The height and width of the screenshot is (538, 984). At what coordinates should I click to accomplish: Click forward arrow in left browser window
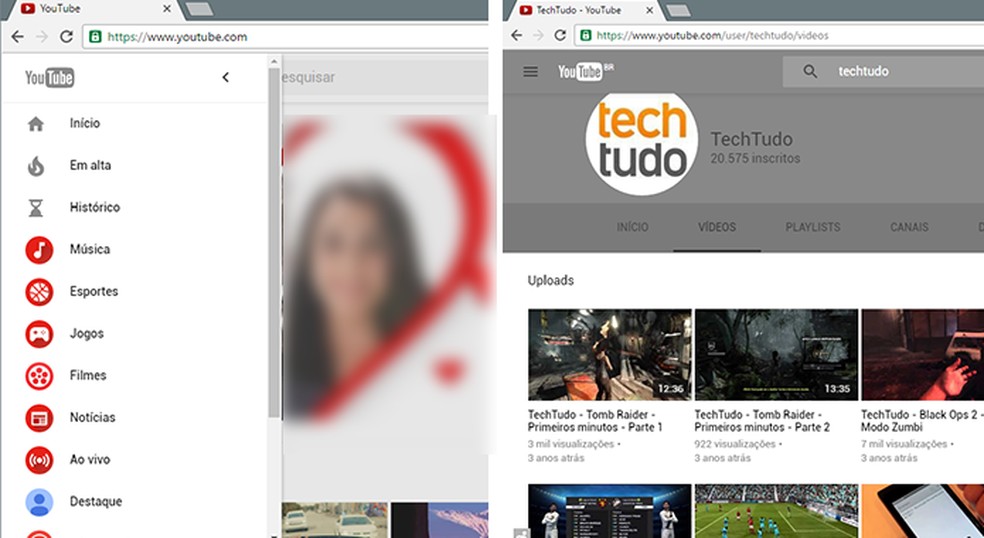click(42, 36)
